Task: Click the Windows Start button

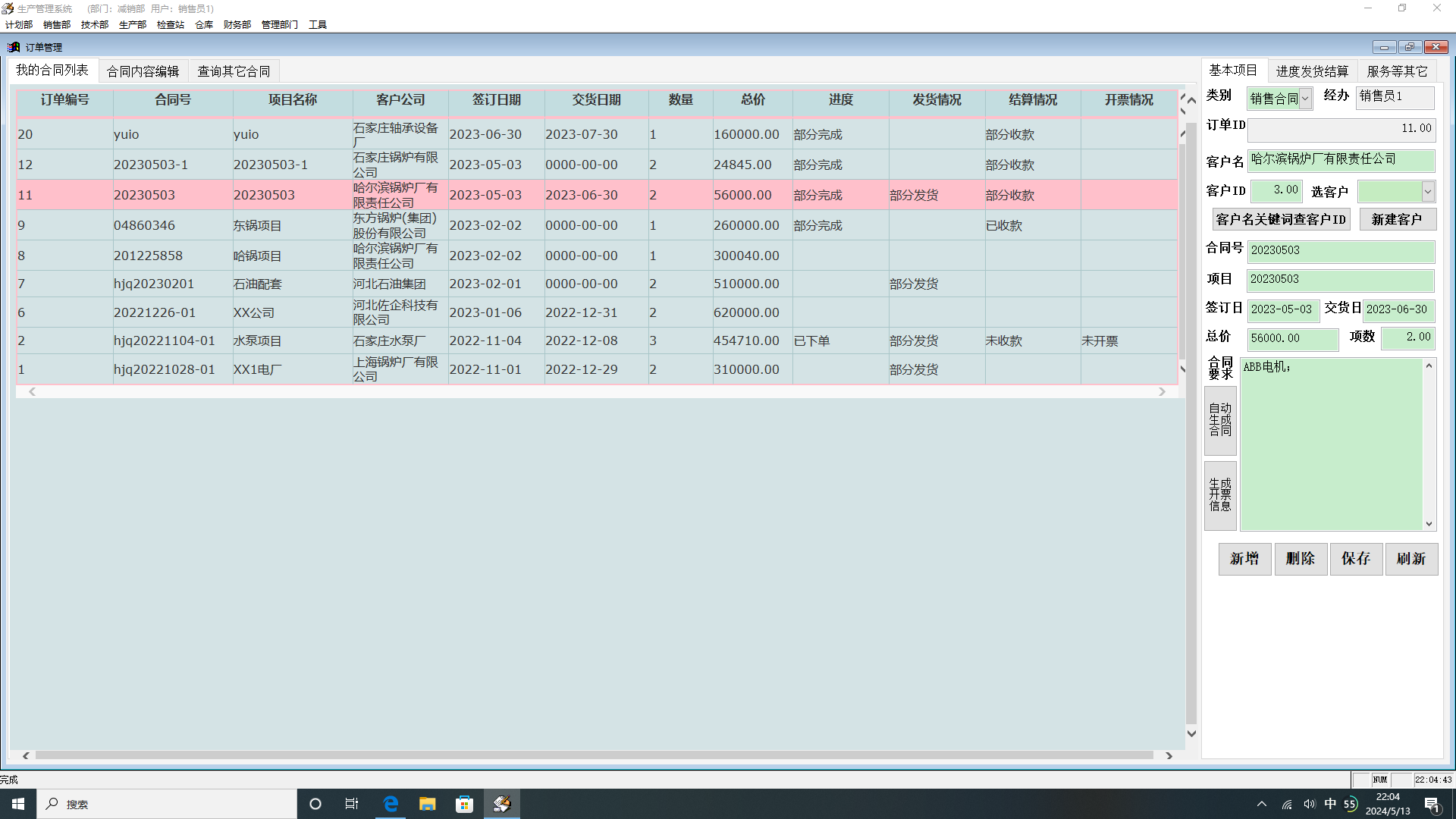Action: (x=18, y=804)
